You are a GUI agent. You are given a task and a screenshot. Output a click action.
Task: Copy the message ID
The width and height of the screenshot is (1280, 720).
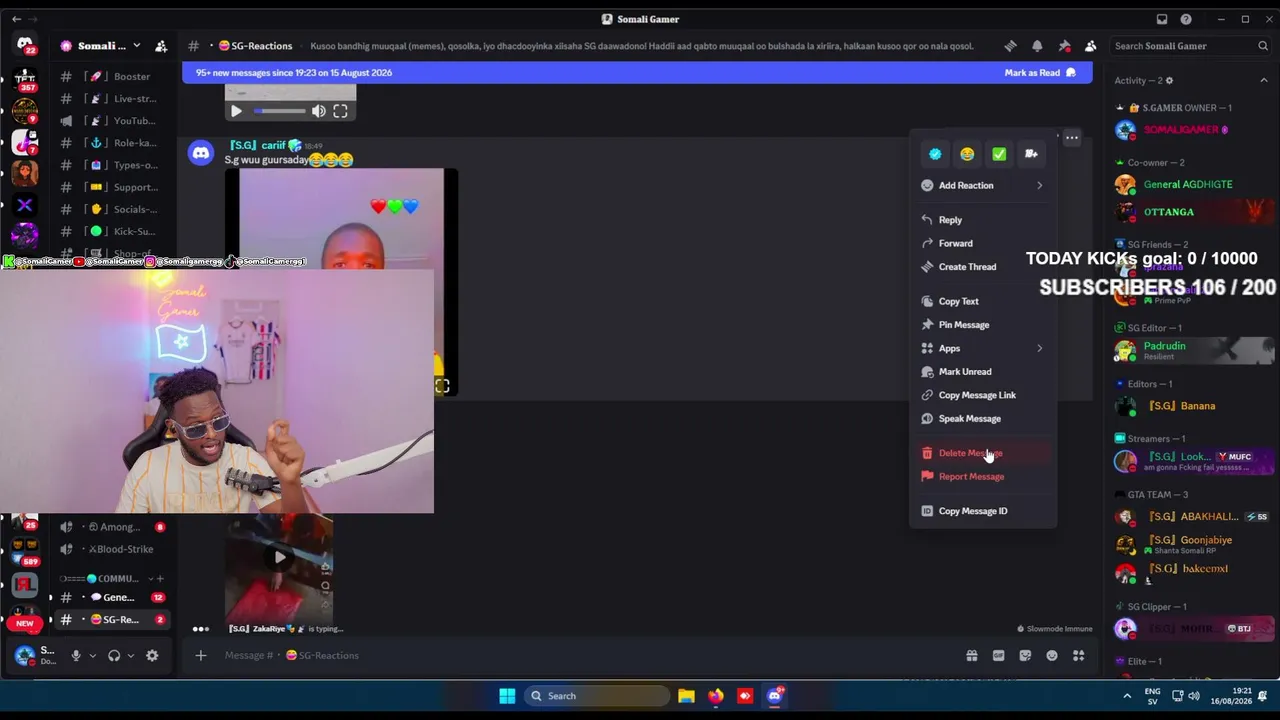pos(983,511)
